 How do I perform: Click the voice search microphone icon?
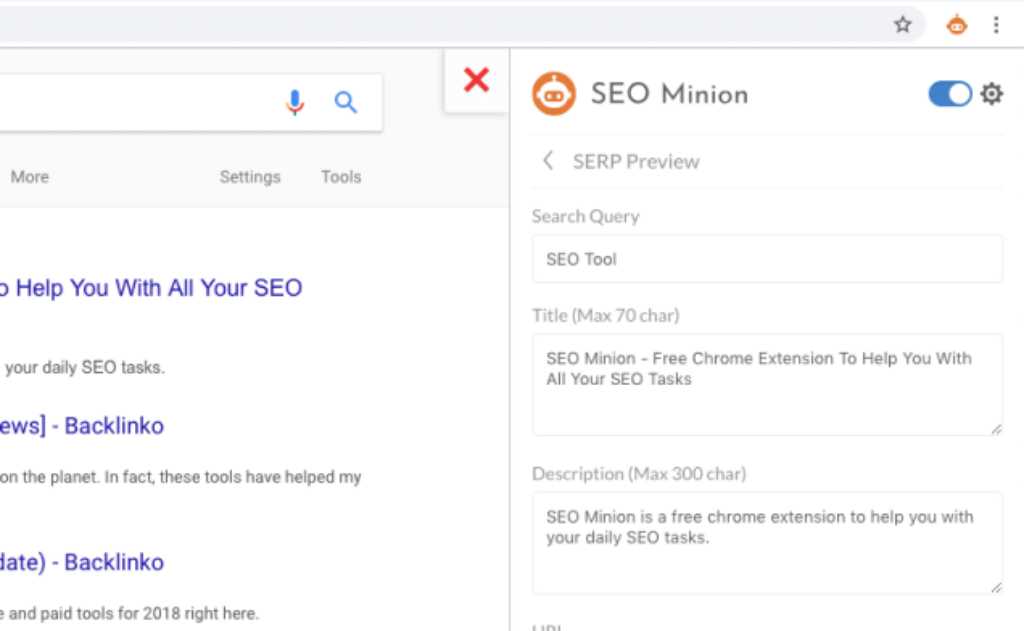tap(294, 102)
